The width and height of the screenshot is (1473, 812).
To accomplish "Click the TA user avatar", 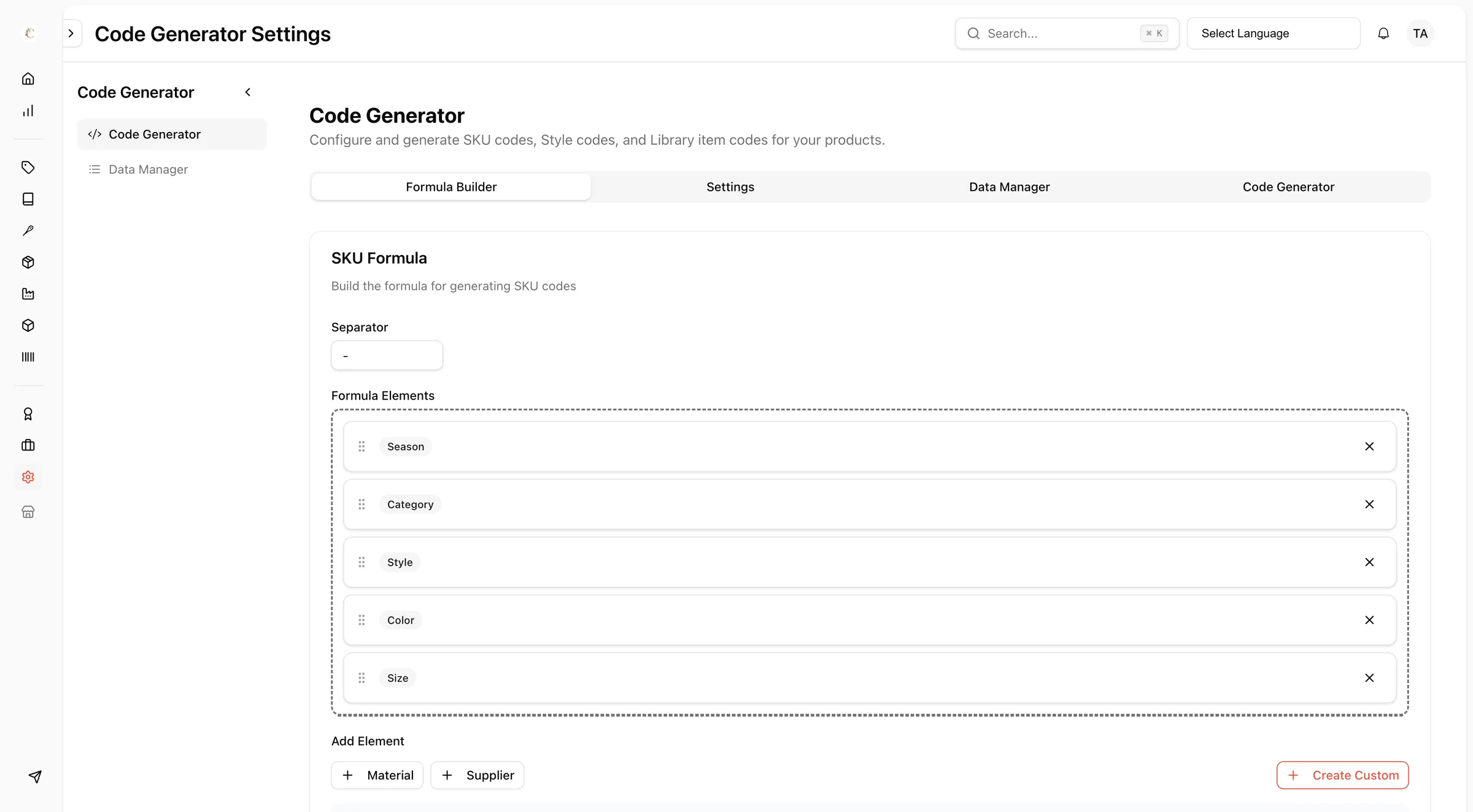I will (x=1420, y=34).
